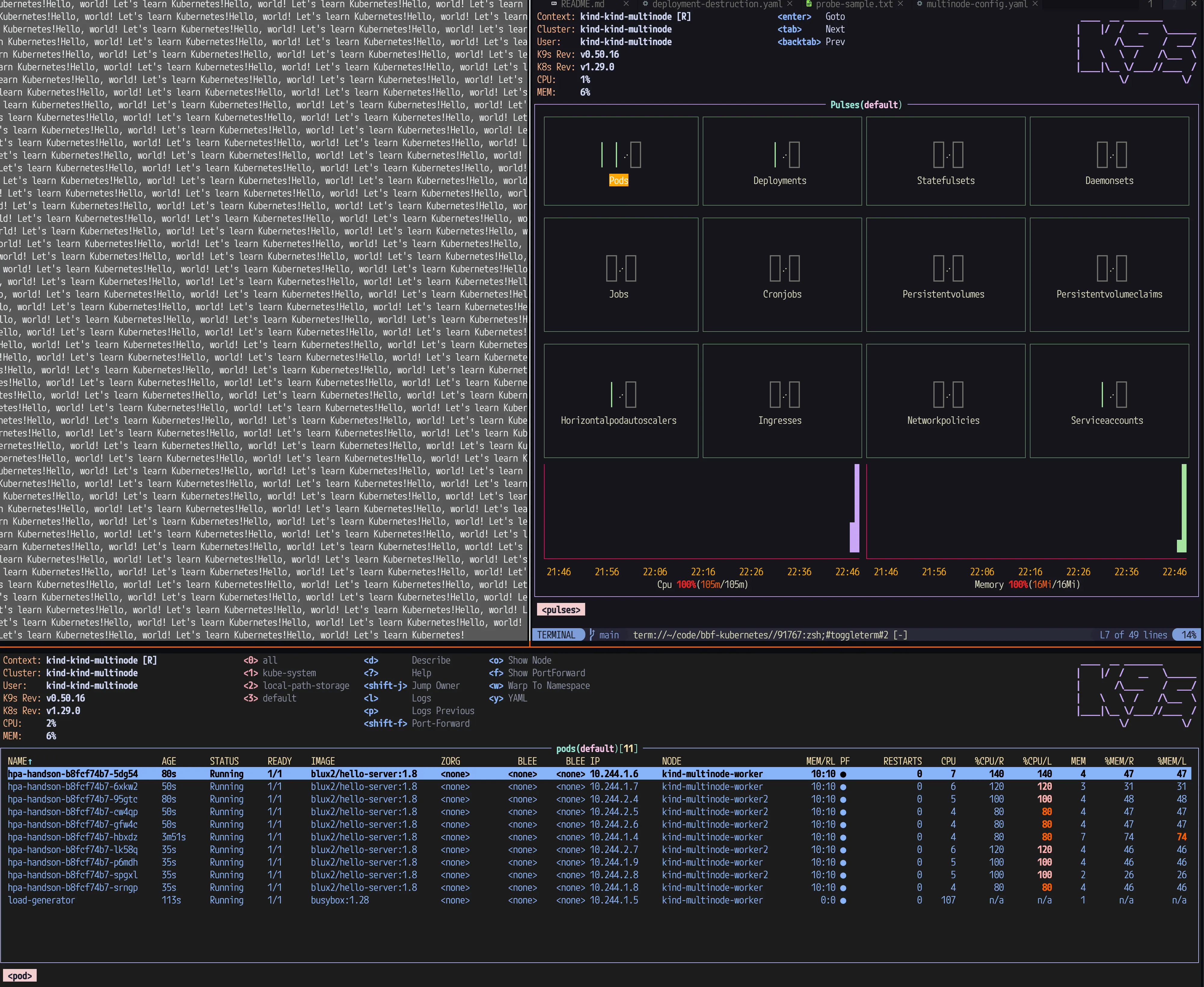Click the Statefulsets pulse chart
Viewport: 1204px width, 987px height.
point(948,155)
